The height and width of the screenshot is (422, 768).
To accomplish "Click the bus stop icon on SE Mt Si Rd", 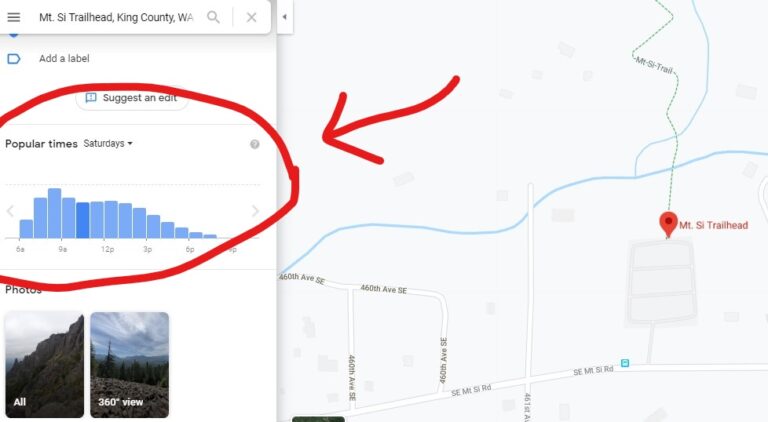I will [625, 363].
